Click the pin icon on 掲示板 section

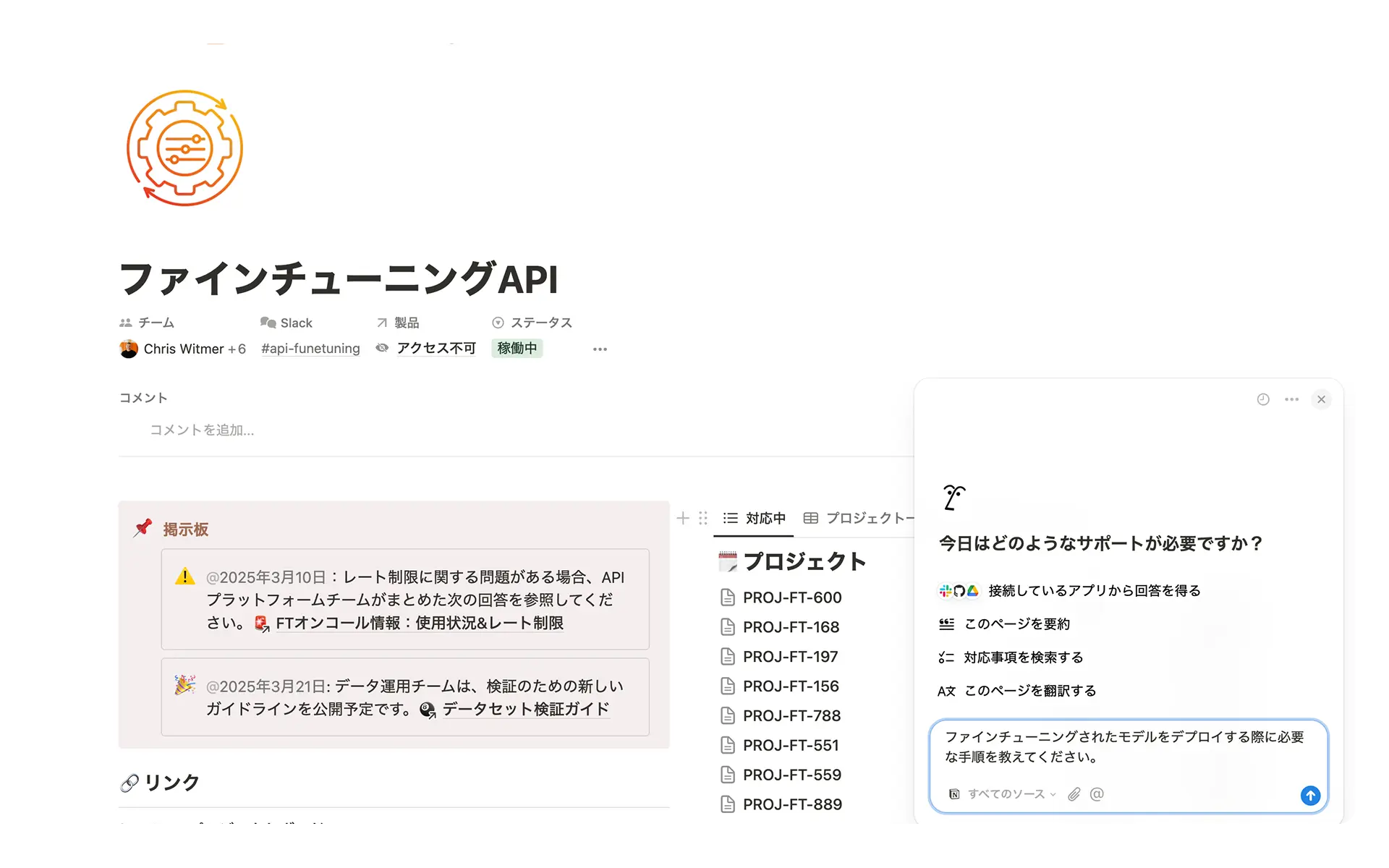point(143,527)
